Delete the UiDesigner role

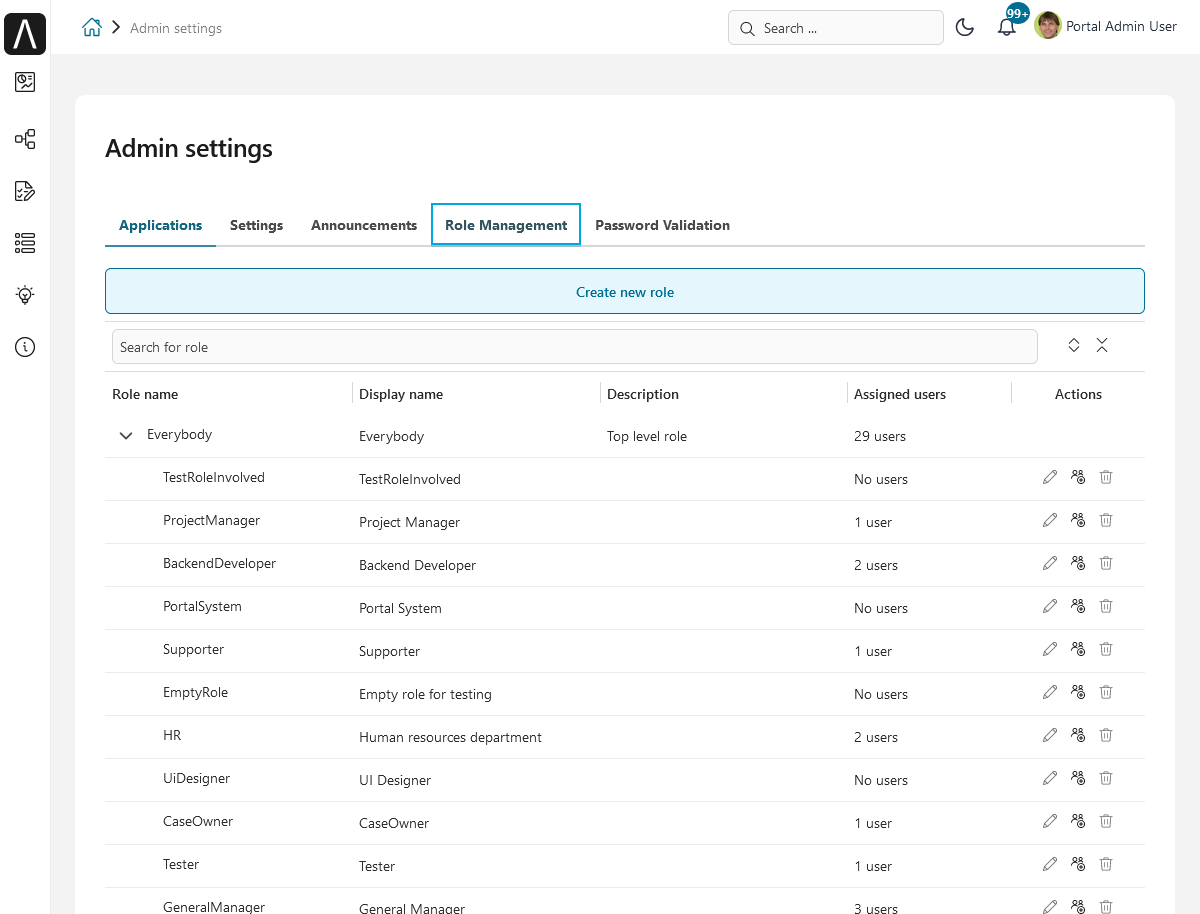(x=1106, y=778)
